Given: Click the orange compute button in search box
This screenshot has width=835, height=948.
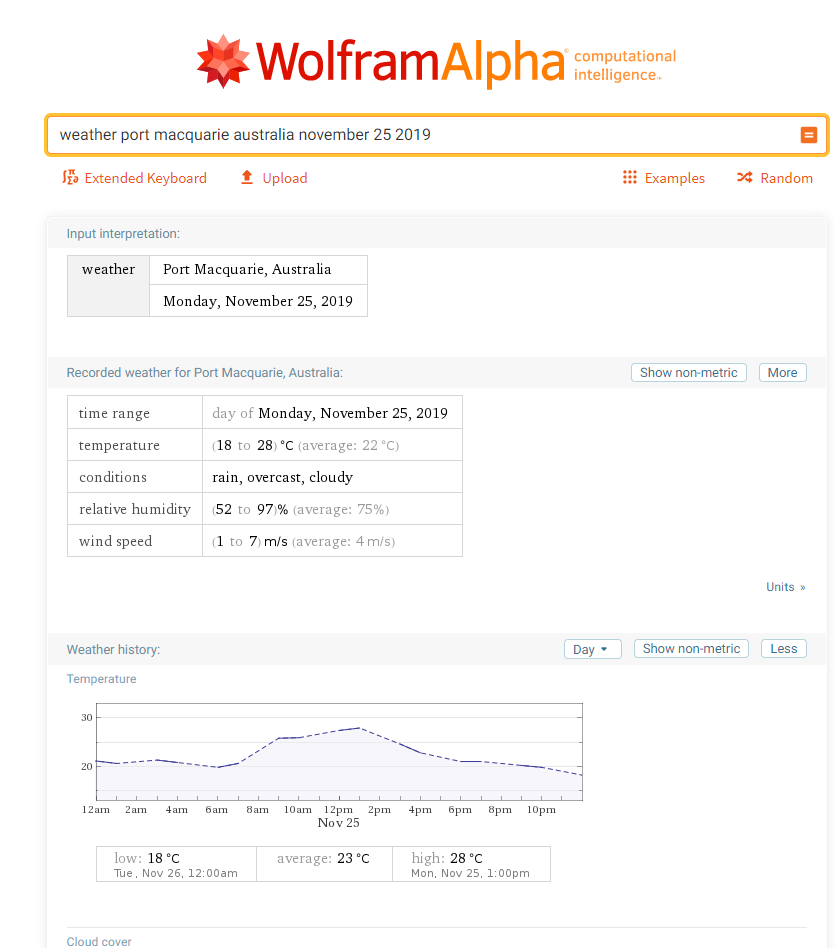Looking at the screenshot, I should click(x=808, y=135).
